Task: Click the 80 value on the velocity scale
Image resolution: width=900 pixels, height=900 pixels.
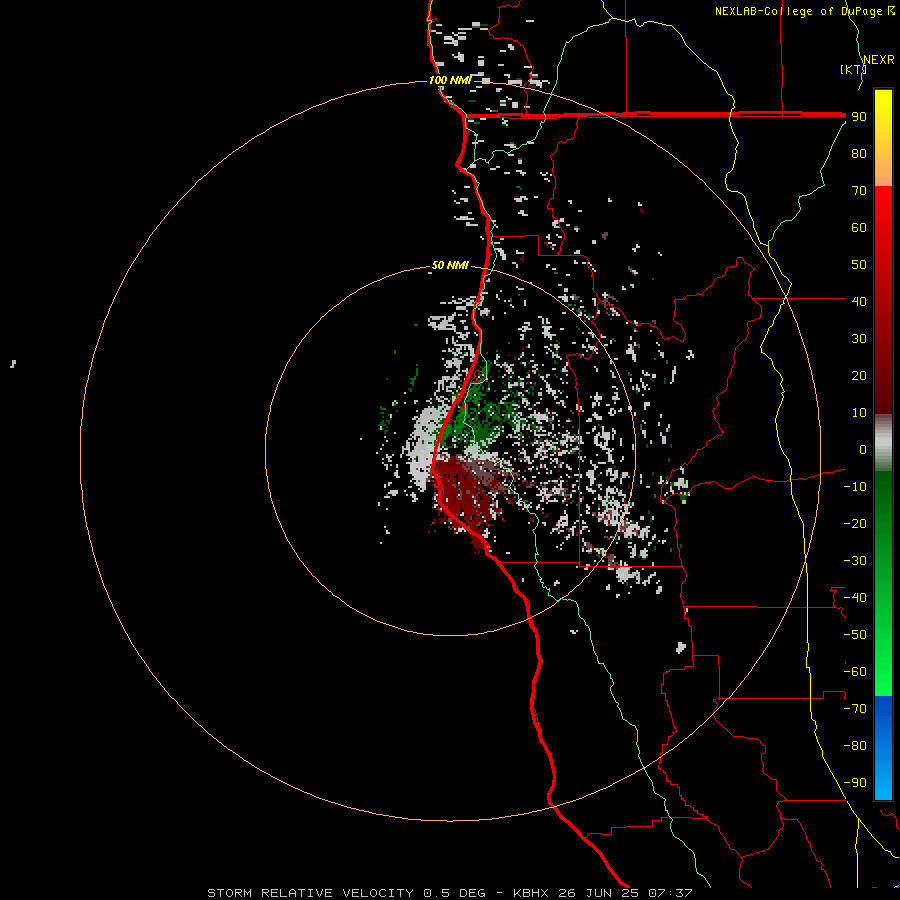Action: [x=859, y=153]
